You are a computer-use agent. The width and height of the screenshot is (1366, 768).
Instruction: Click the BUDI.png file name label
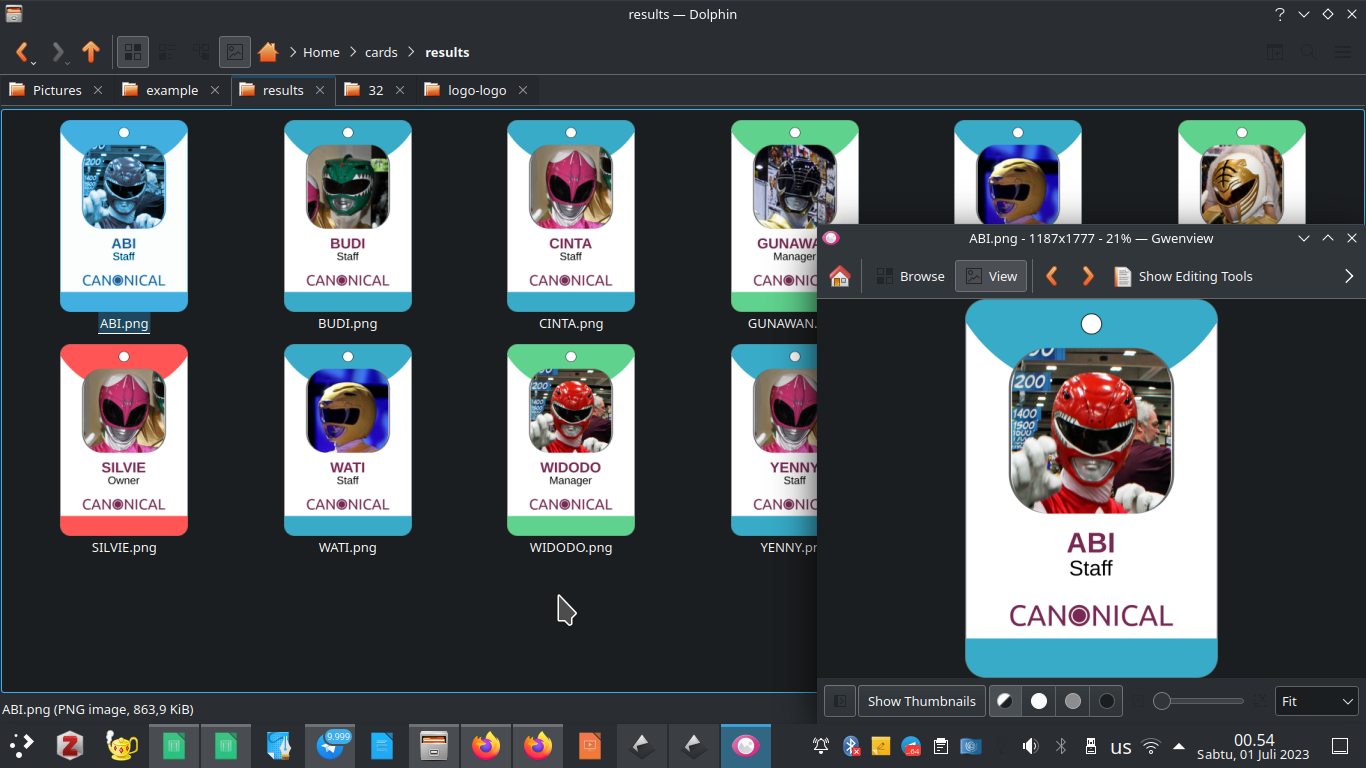click(x=348, y=323)
